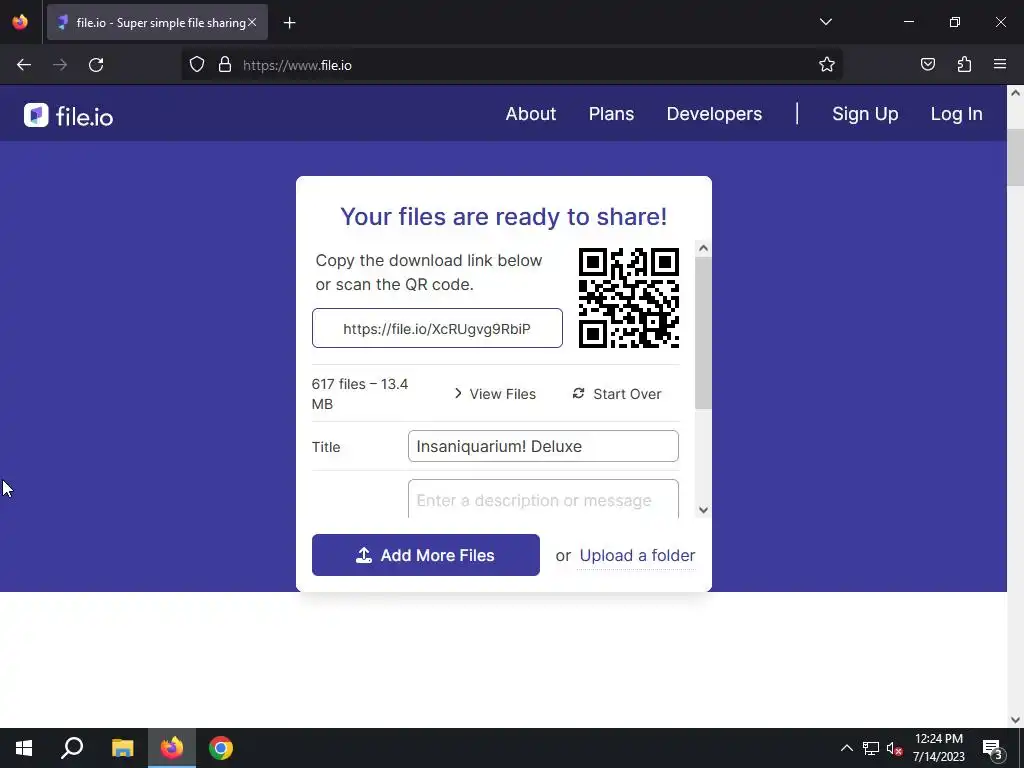The width and height of the screenshot is (1024, 768).
Task: Click the card scrollbar up arrow
Action: [703, 248]
